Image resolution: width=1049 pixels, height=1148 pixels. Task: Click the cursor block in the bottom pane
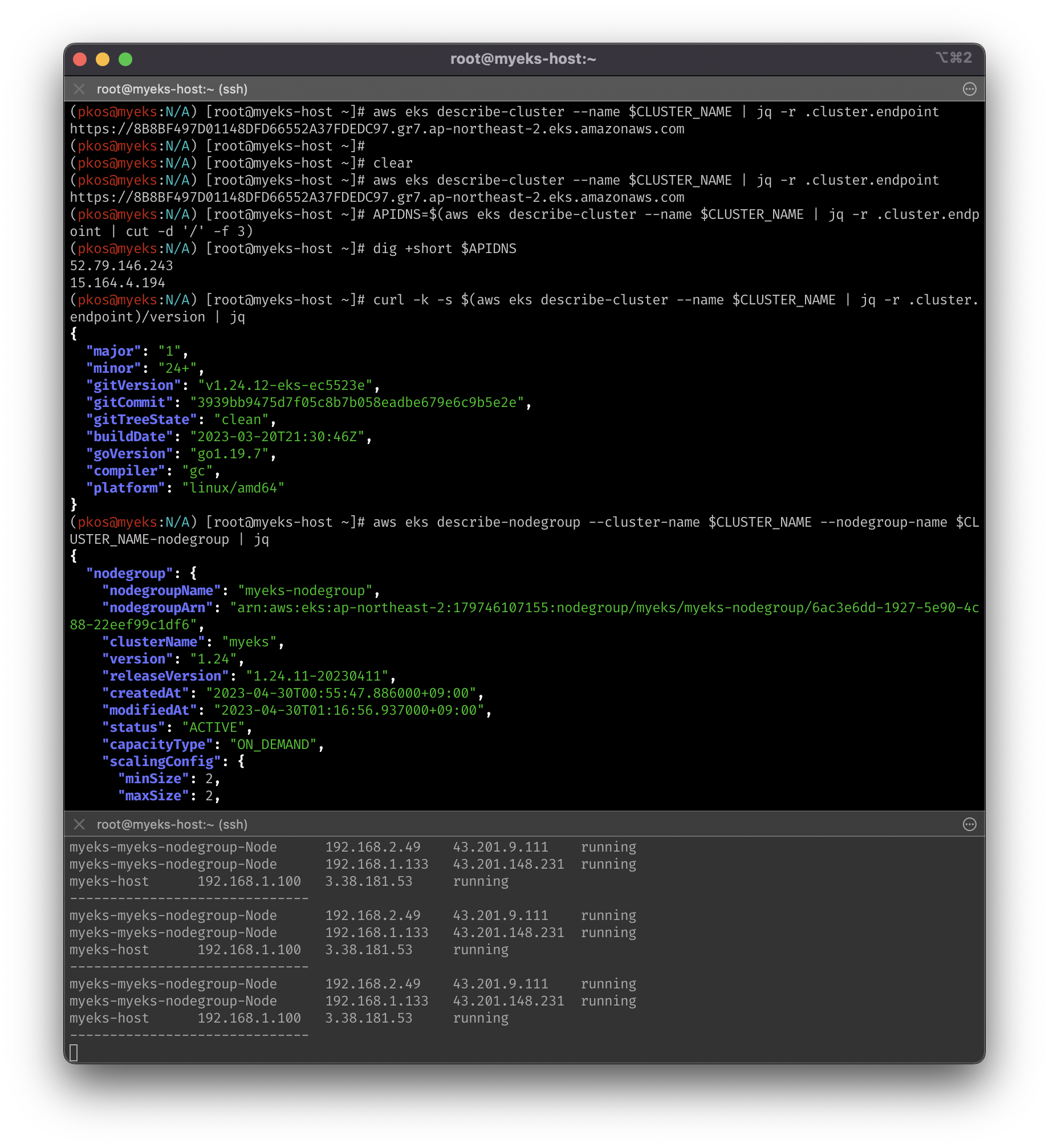click(x=74, y=1052)
